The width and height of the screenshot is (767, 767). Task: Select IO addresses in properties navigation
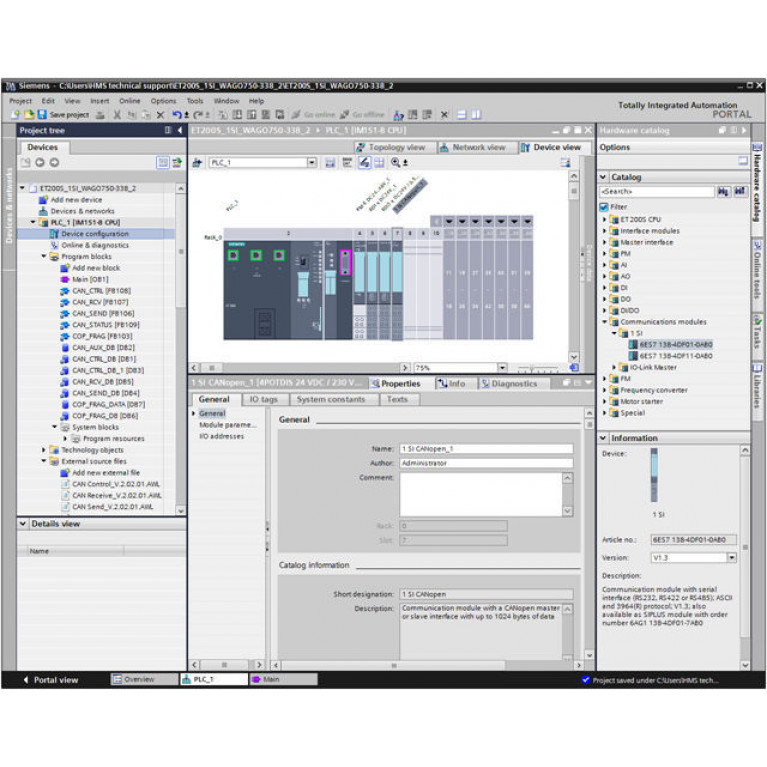point(221,436)
